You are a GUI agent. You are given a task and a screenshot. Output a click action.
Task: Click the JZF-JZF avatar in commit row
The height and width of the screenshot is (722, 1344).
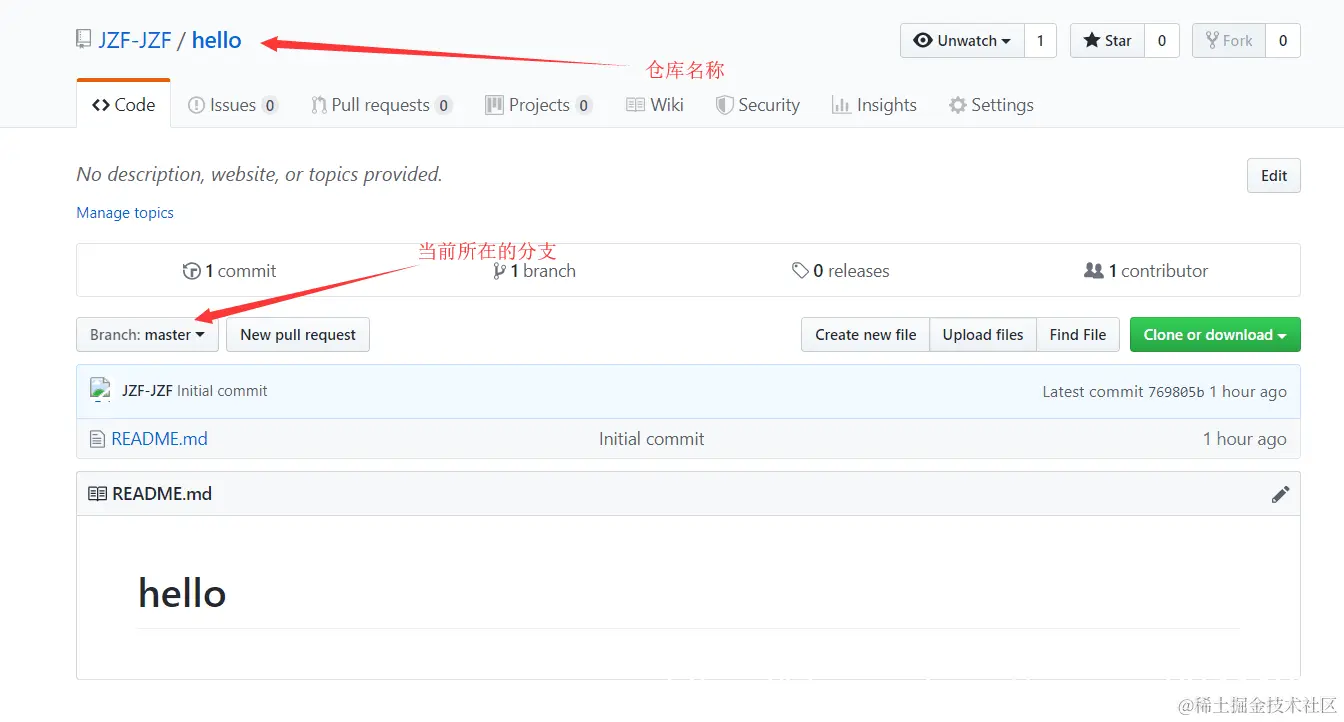(100, 390)
